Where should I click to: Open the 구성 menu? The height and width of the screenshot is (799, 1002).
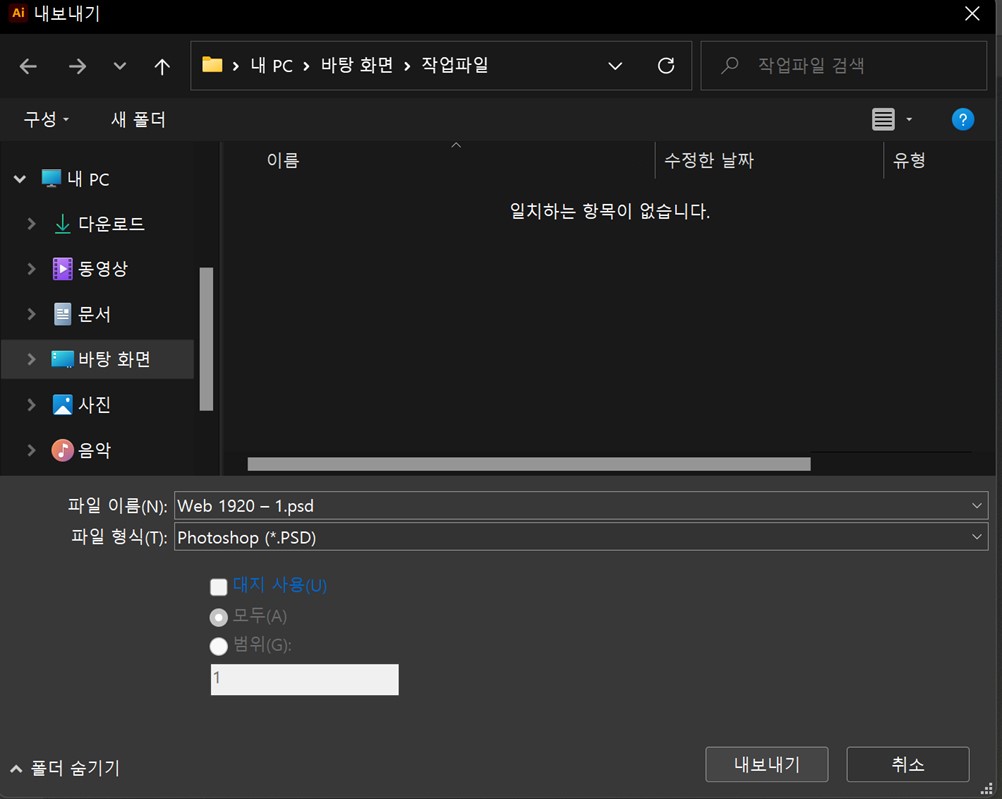[x=46, y=119]
